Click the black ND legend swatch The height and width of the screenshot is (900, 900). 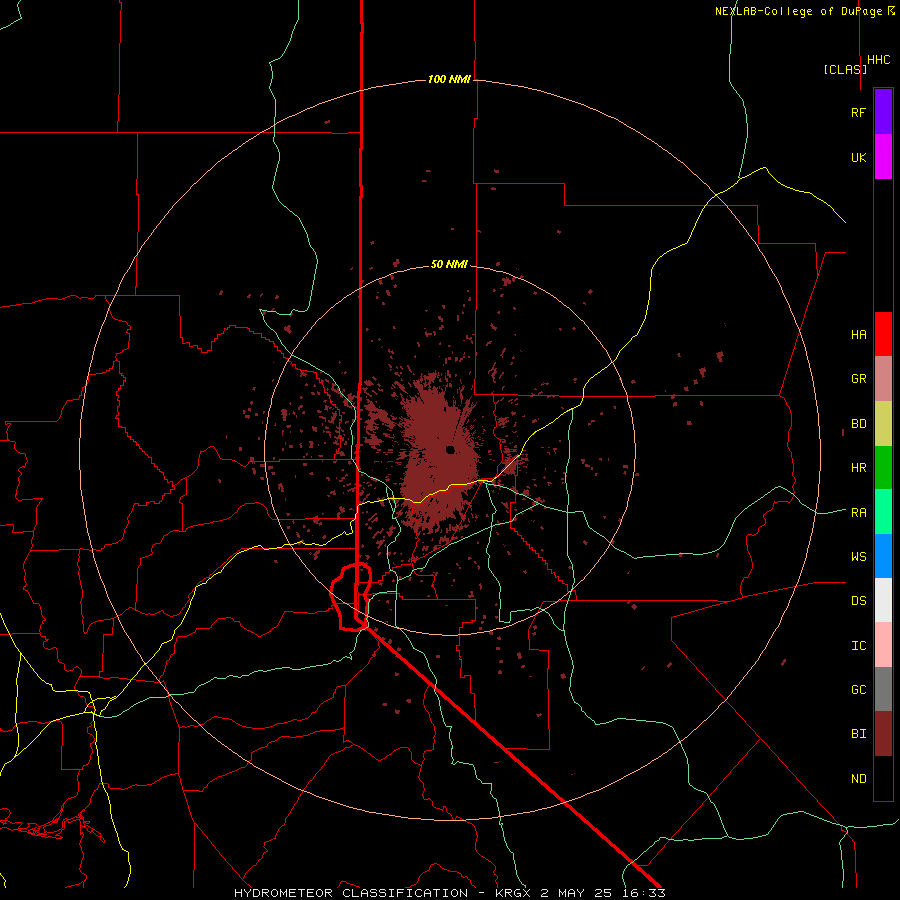pos(883,778)
